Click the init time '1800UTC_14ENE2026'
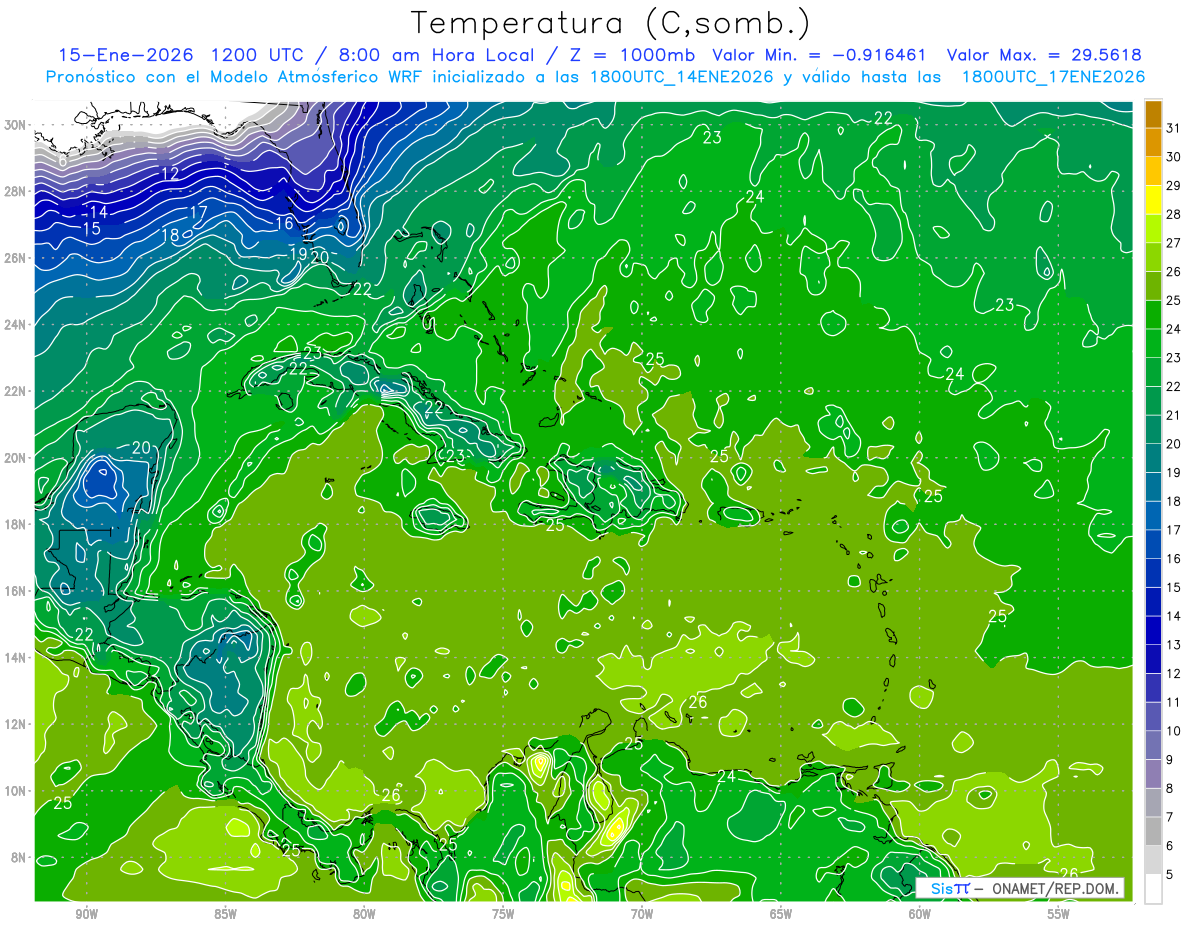 click(x=680, y=77)
